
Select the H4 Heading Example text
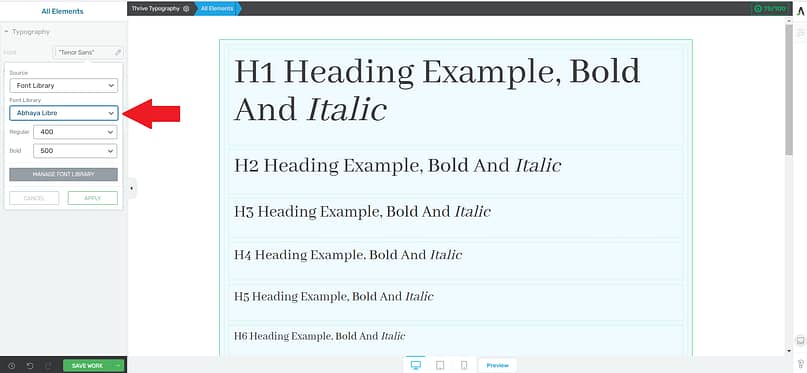click(x=348, y=255)
